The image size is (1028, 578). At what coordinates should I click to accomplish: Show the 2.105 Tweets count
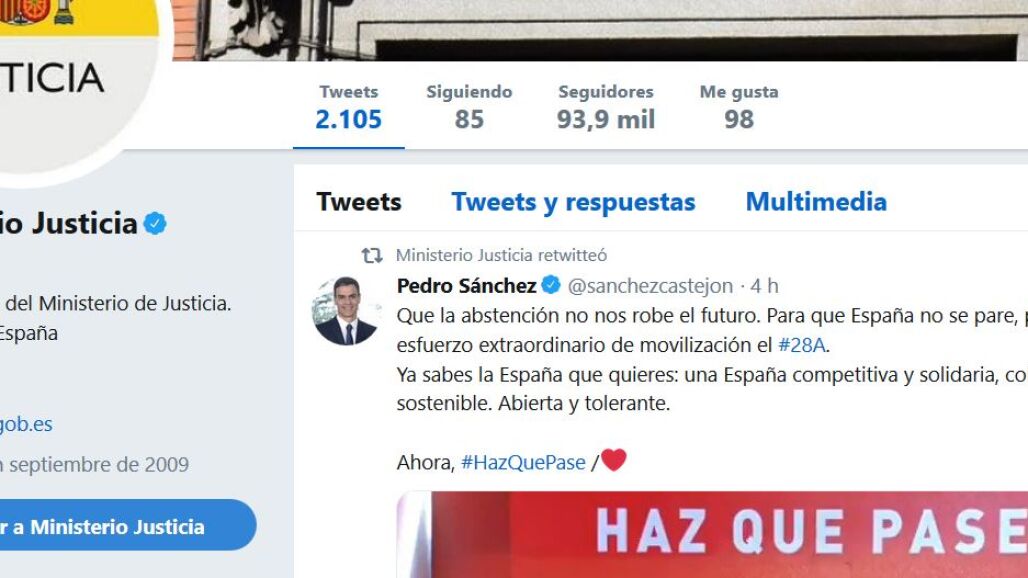[349, 107]
